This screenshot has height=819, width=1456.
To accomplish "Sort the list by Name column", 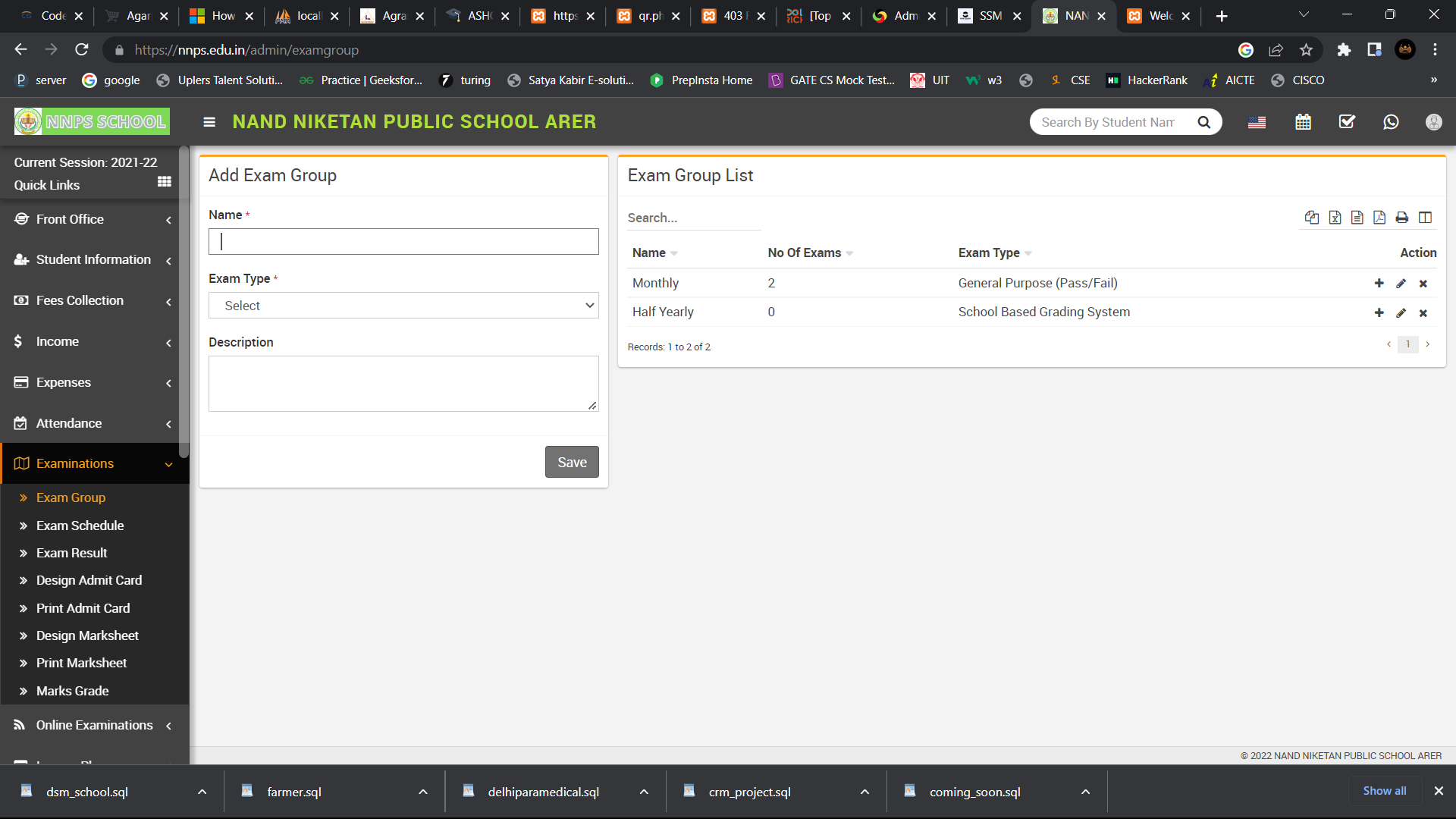I will [x=654, y=253].
